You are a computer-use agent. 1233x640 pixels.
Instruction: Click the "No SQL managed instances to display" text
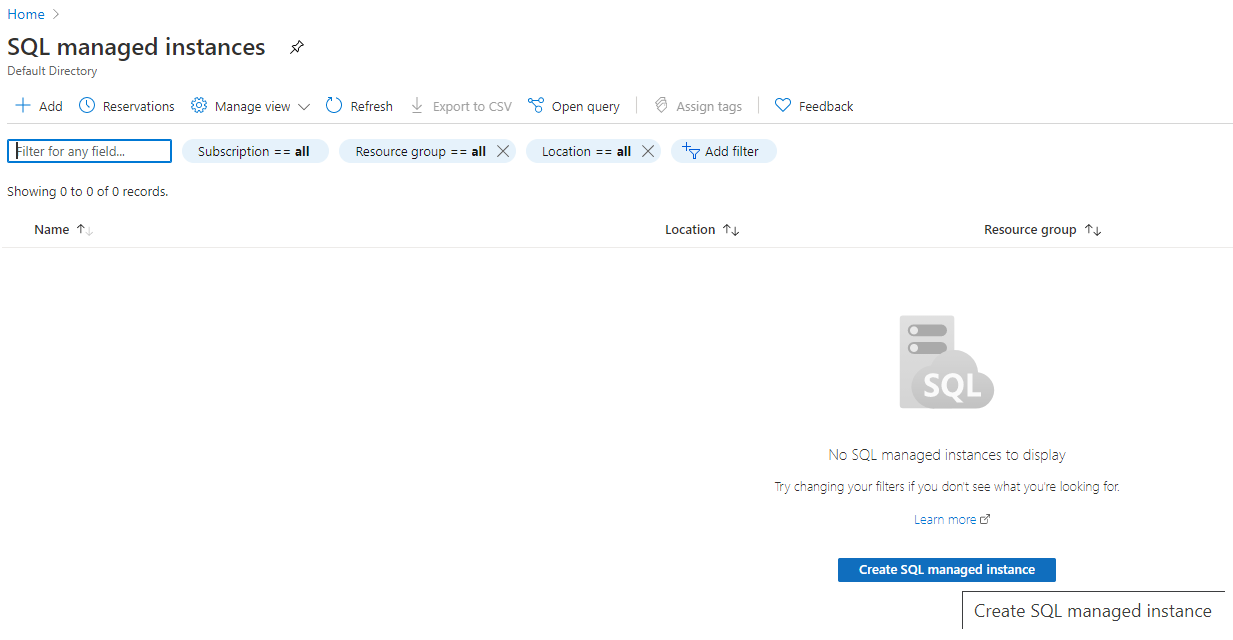click(x=947, y=455)
